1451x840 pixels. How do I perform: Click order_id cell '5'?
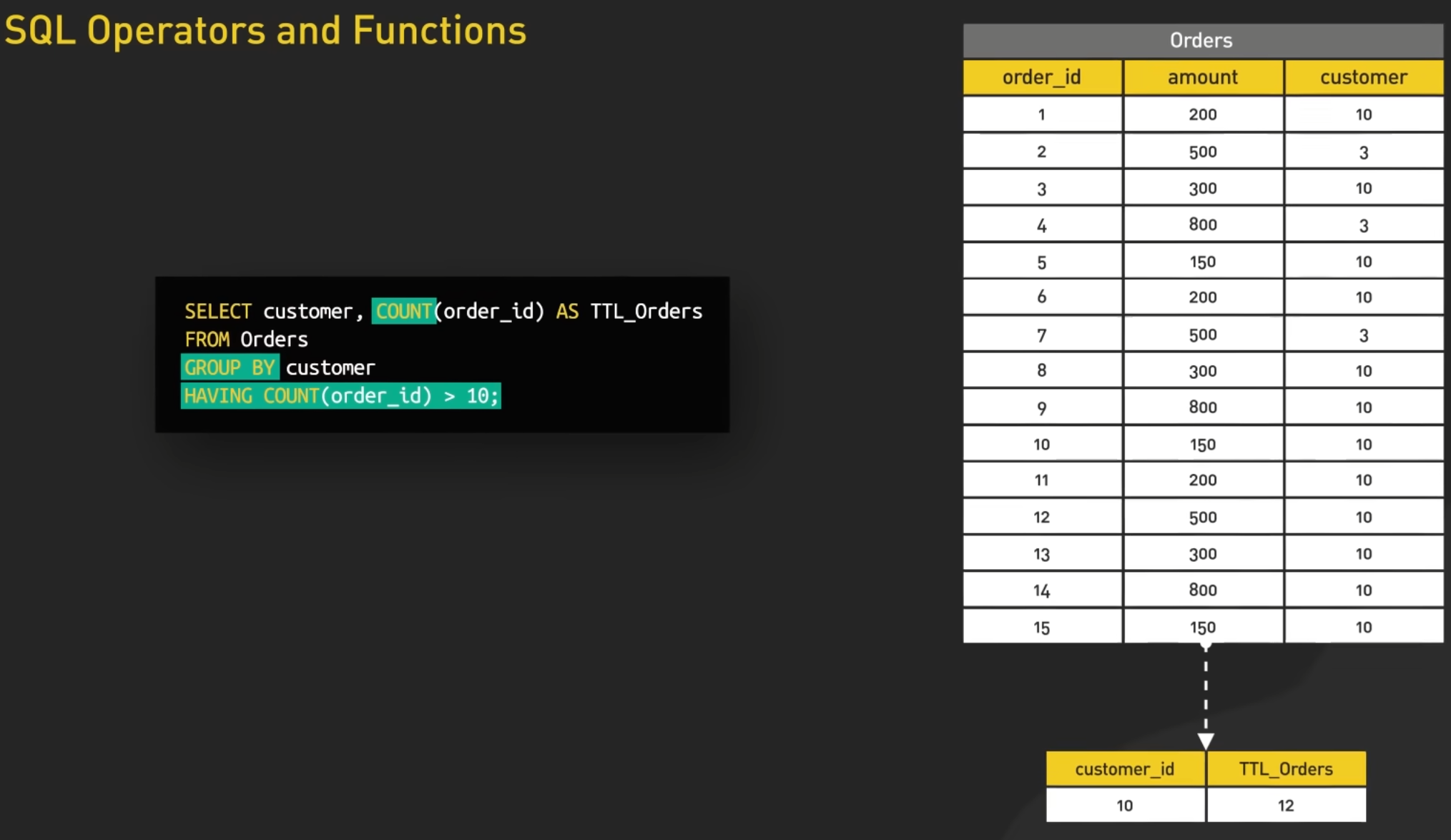(x=1042, y=262)
